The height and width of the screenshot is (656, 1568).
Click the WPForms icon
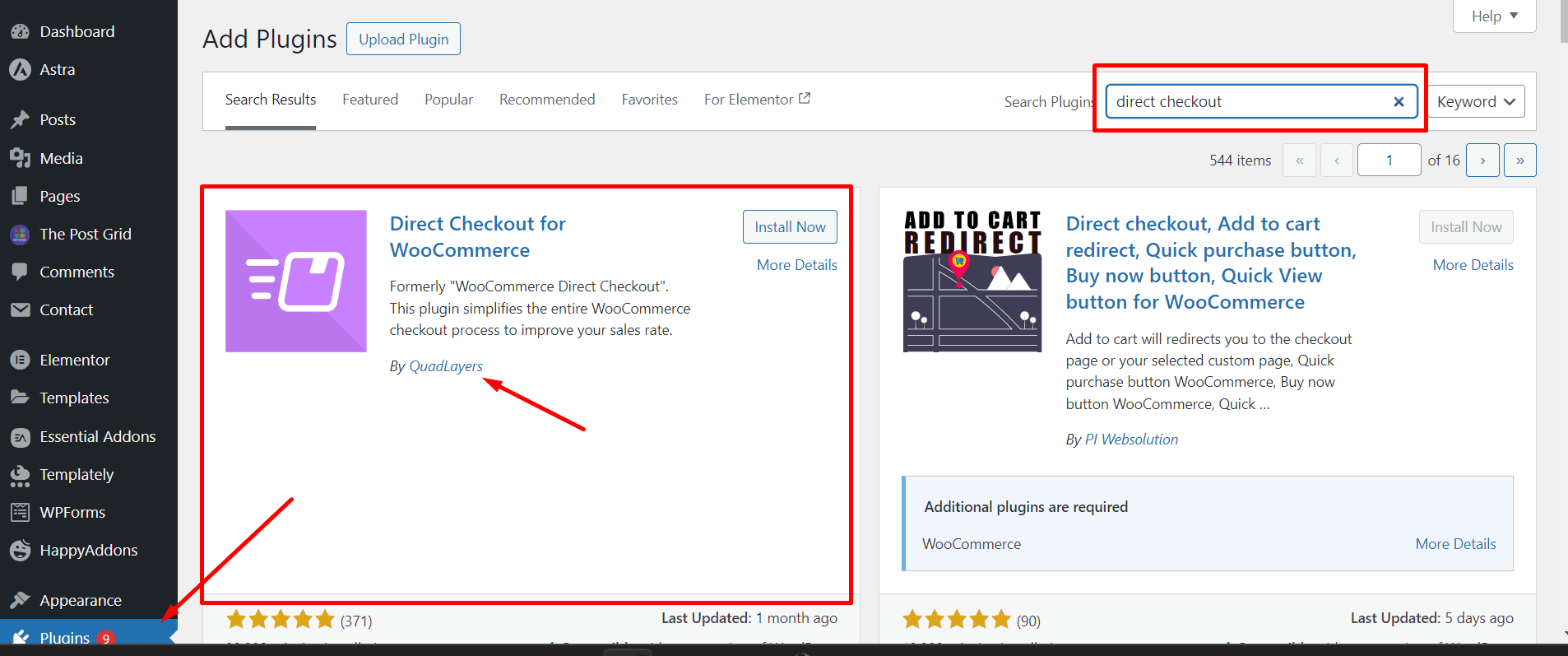click(x=20, y=513)
